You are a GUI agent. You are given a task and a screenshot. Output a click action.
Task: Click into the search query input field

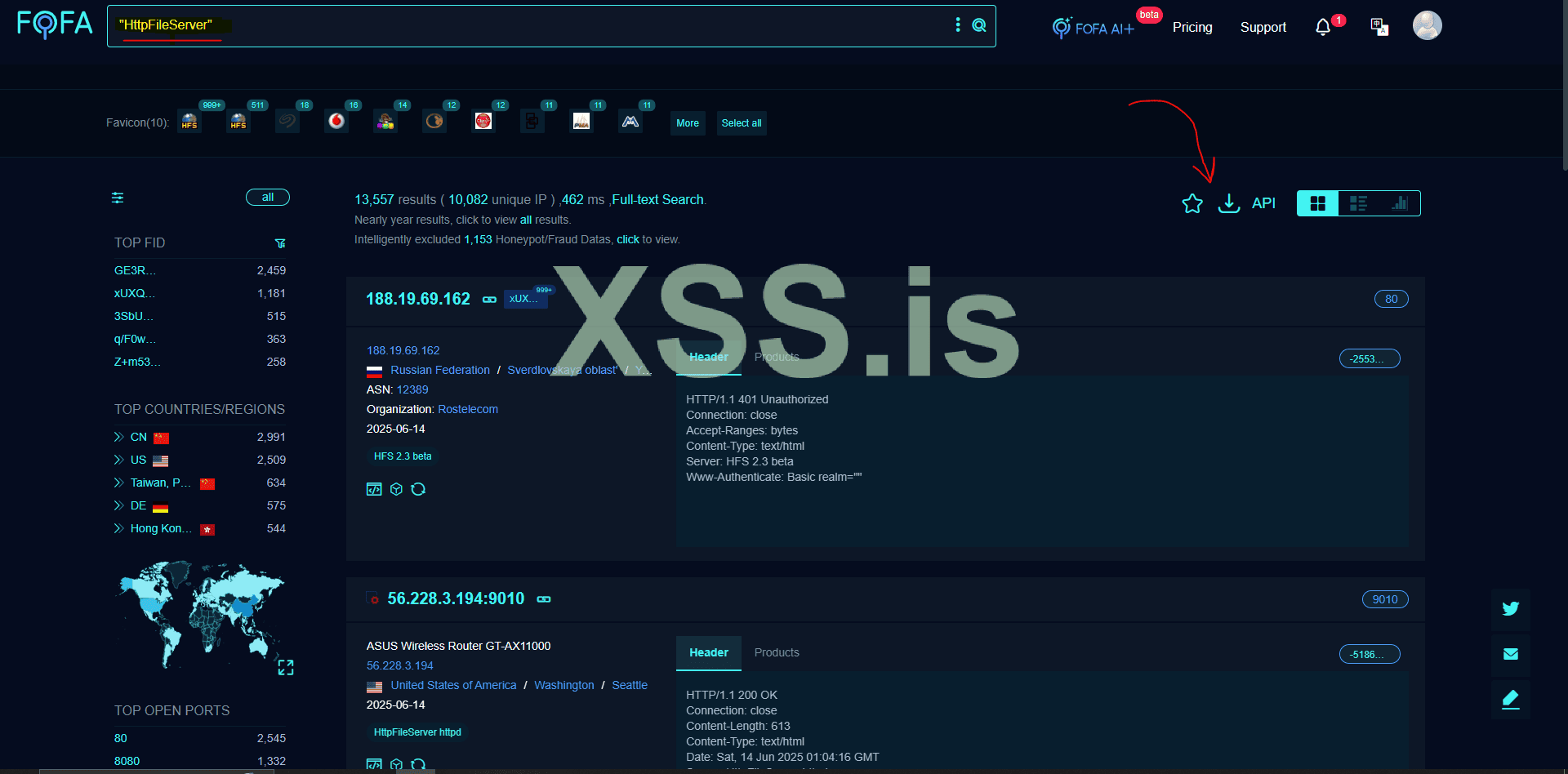pyautogui.click(x=531, y=26)
